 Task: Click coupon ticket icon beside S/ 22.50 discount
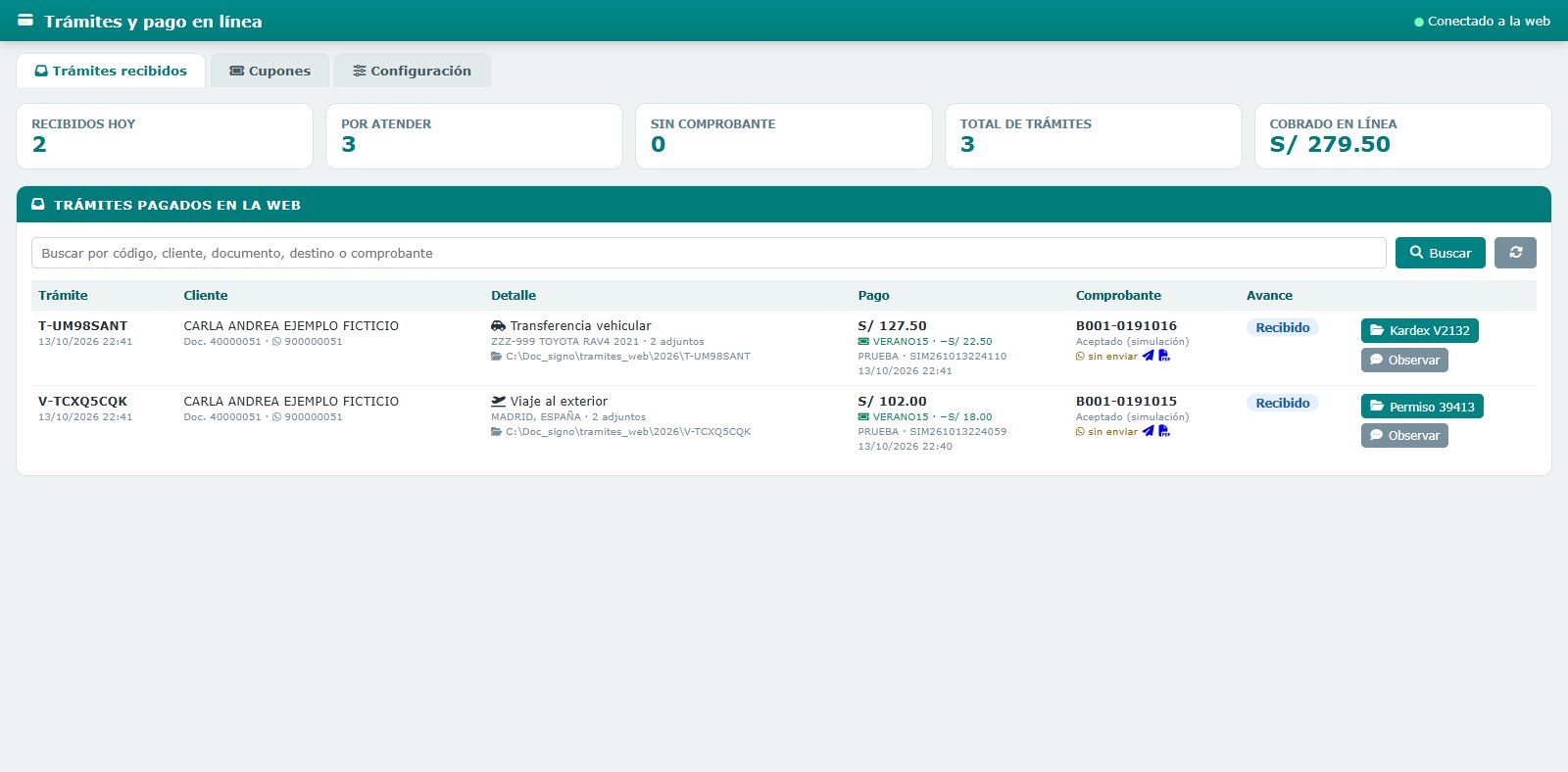click(x=863, y=342)
